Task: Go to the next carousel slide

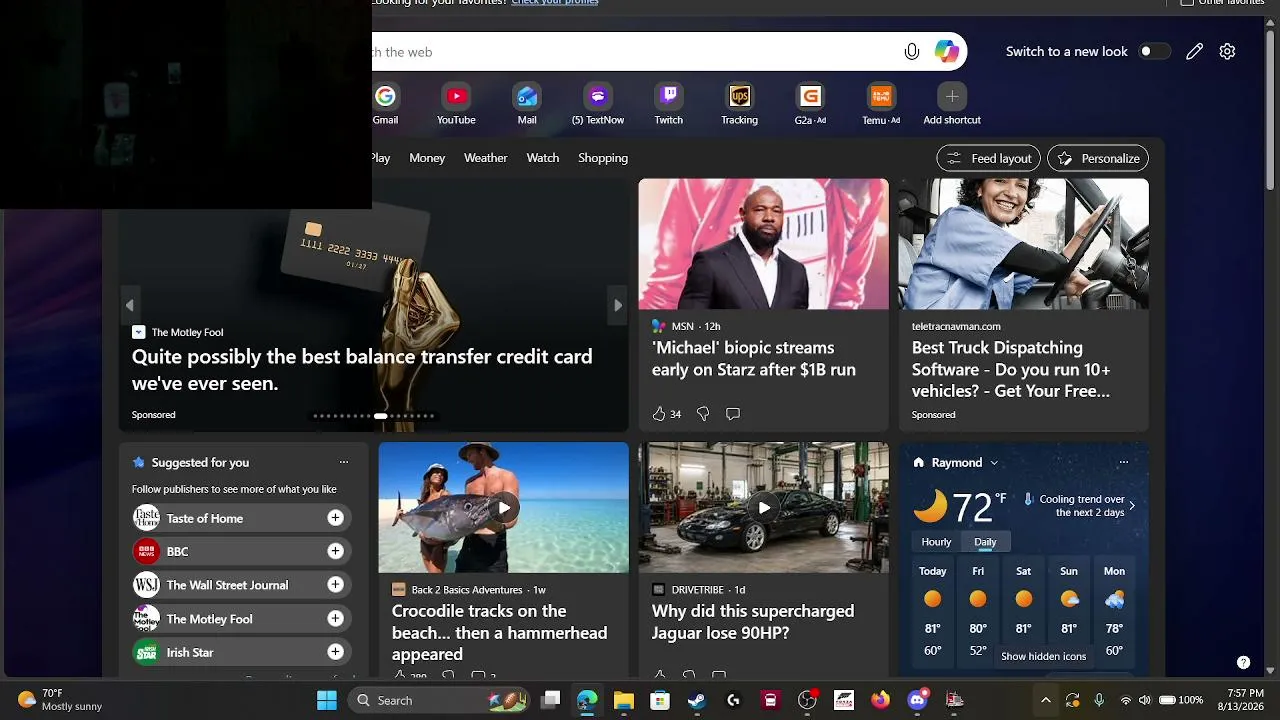Action: click(618, 305)
